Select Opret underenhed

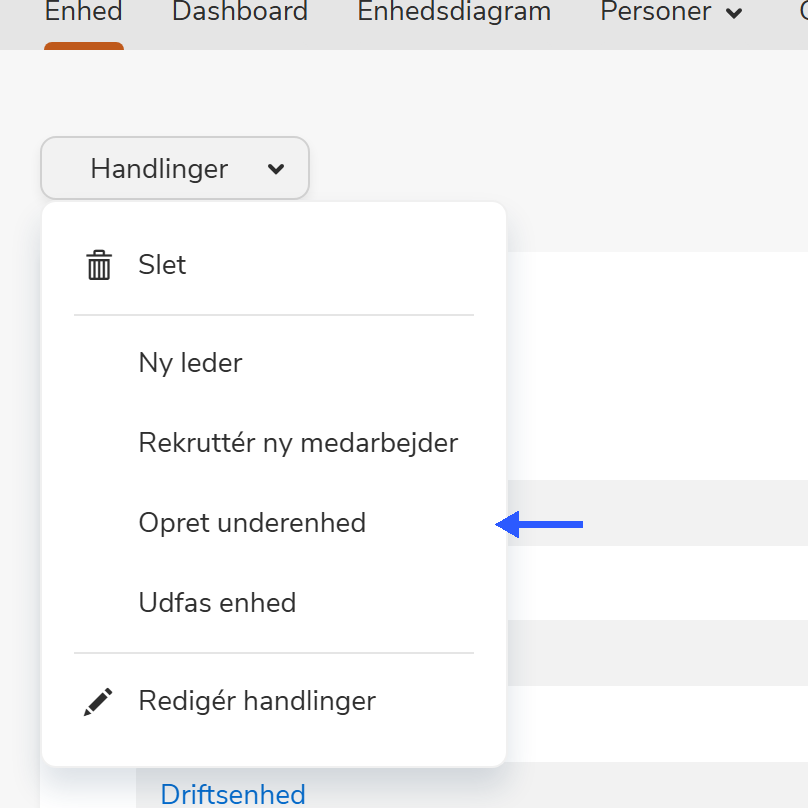(252, 523)
